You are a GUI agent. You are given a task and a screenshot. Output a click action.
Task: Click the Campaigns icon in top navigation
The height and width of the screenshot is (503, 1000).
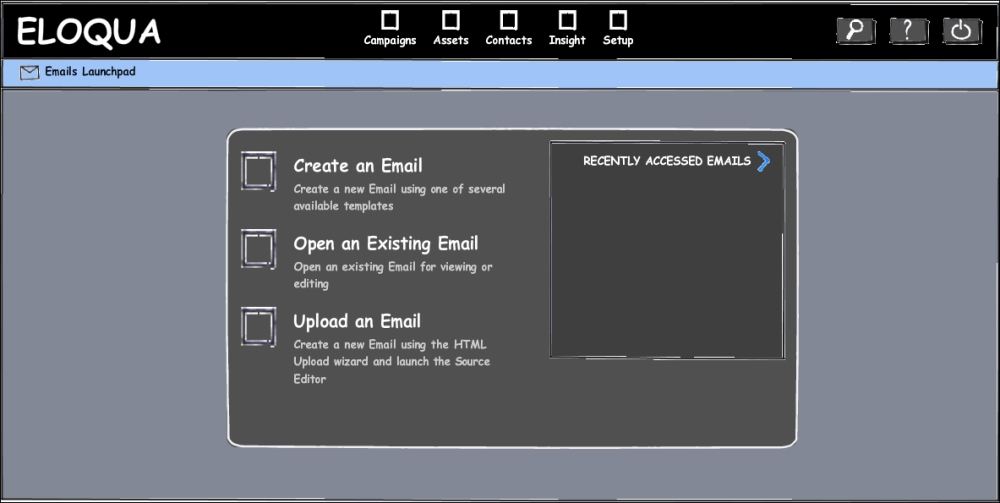pyautogui.click(x=390, y=20)
